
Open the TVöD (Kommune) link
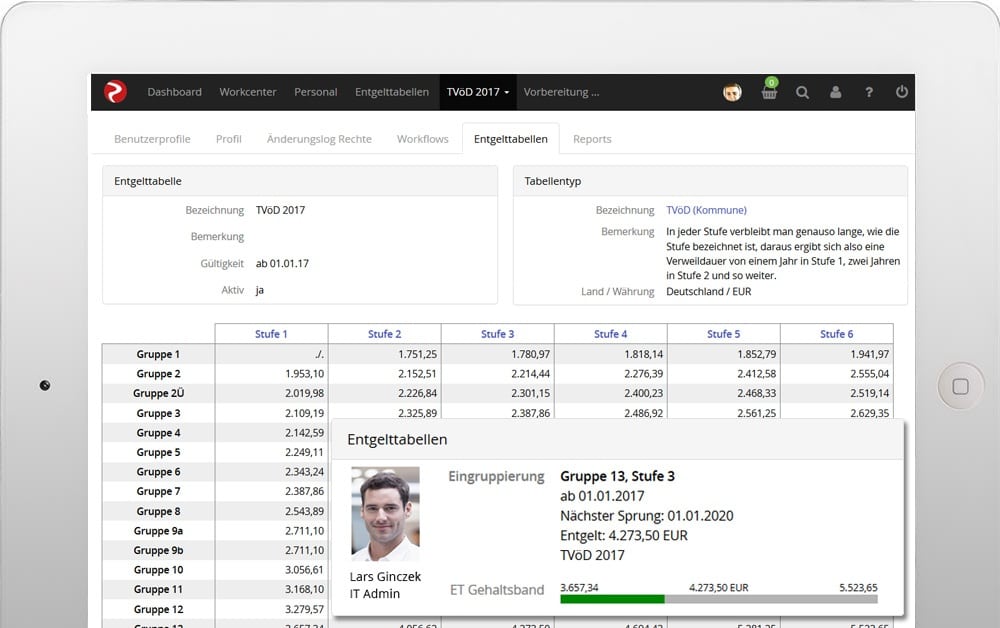(x=706, y=210)
